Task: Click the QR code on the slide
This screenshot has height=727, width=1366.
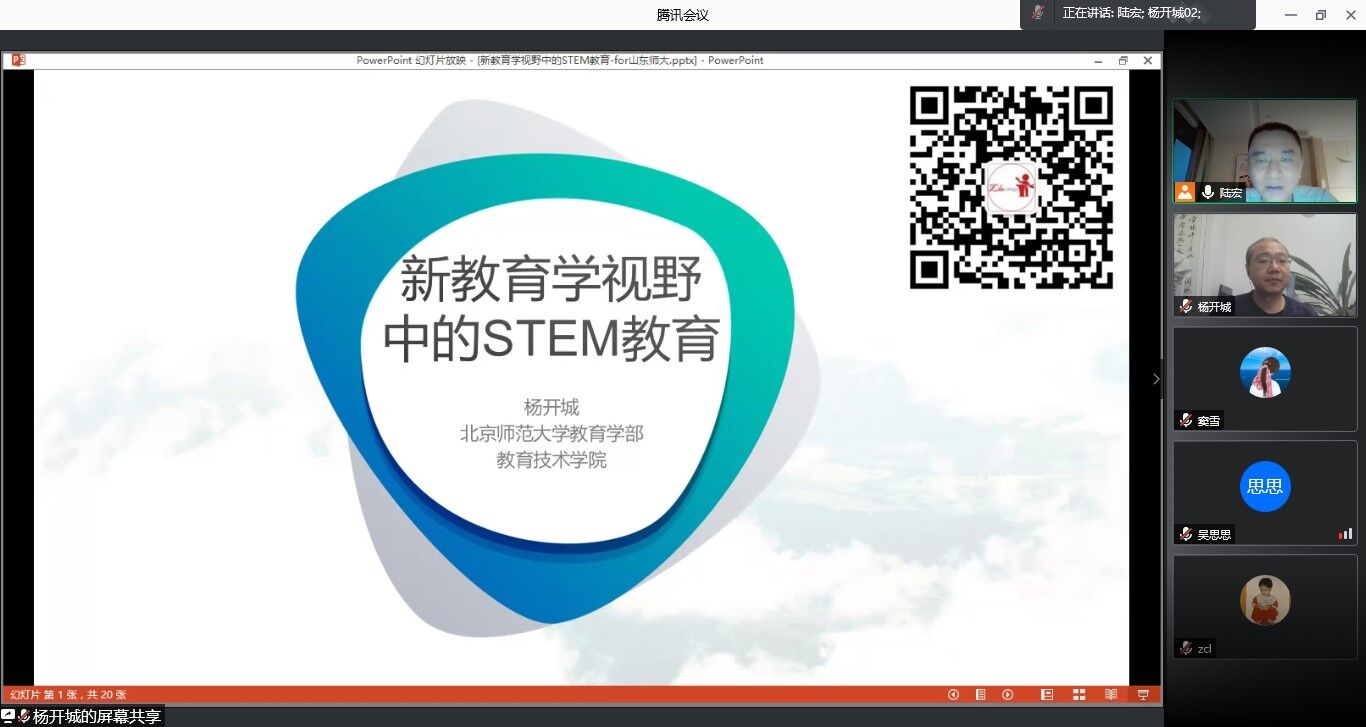Action: pyautogui.click(x=1011, y=188)
